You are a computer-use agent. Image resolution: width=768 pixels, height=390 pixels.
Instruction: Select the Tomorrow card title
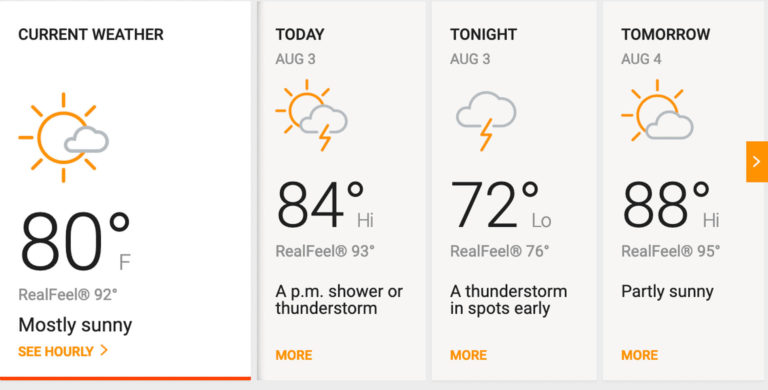coord(666,35)
